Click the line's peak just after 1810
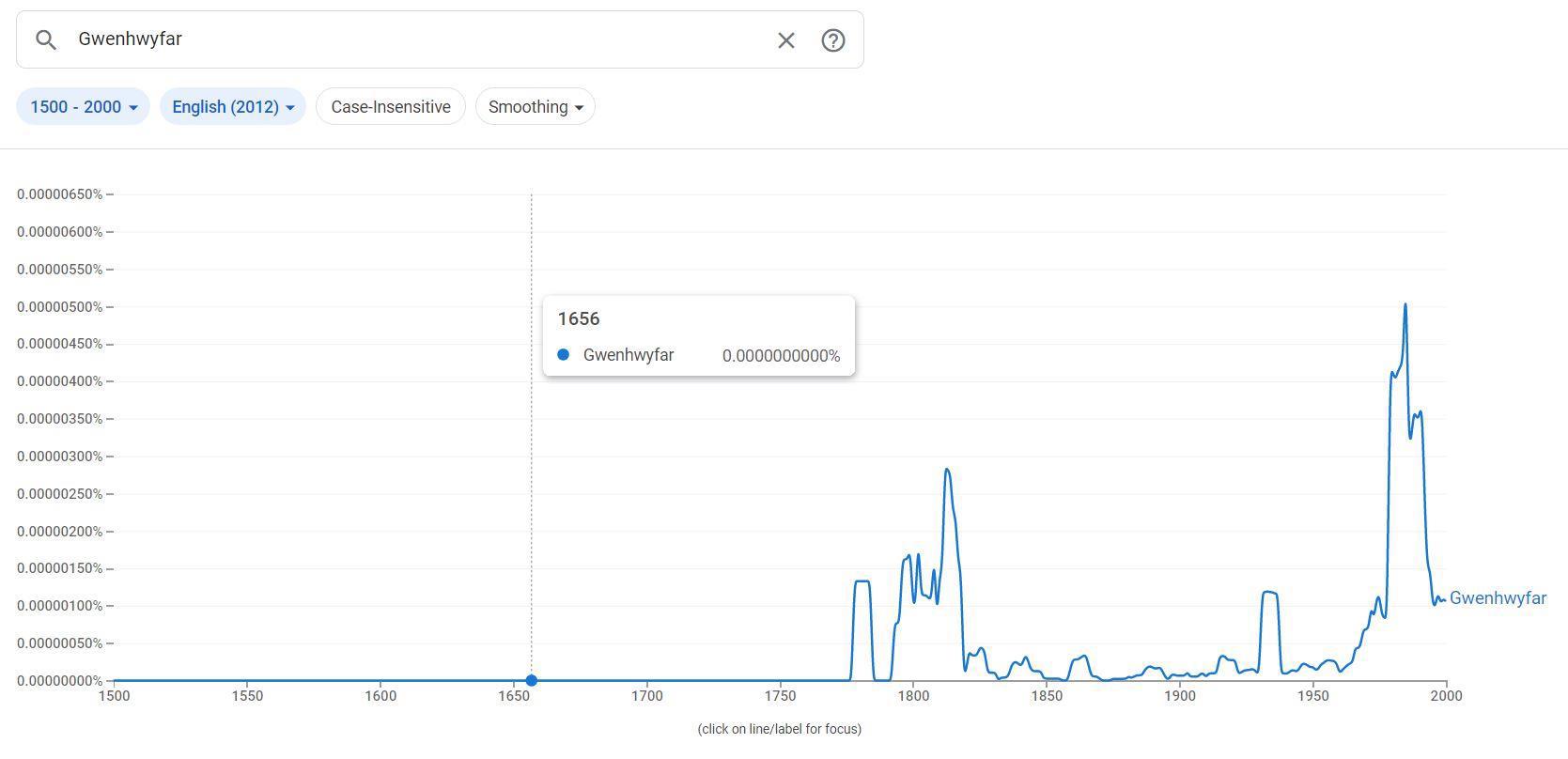 pyautogui.click(x=947, y=470)
